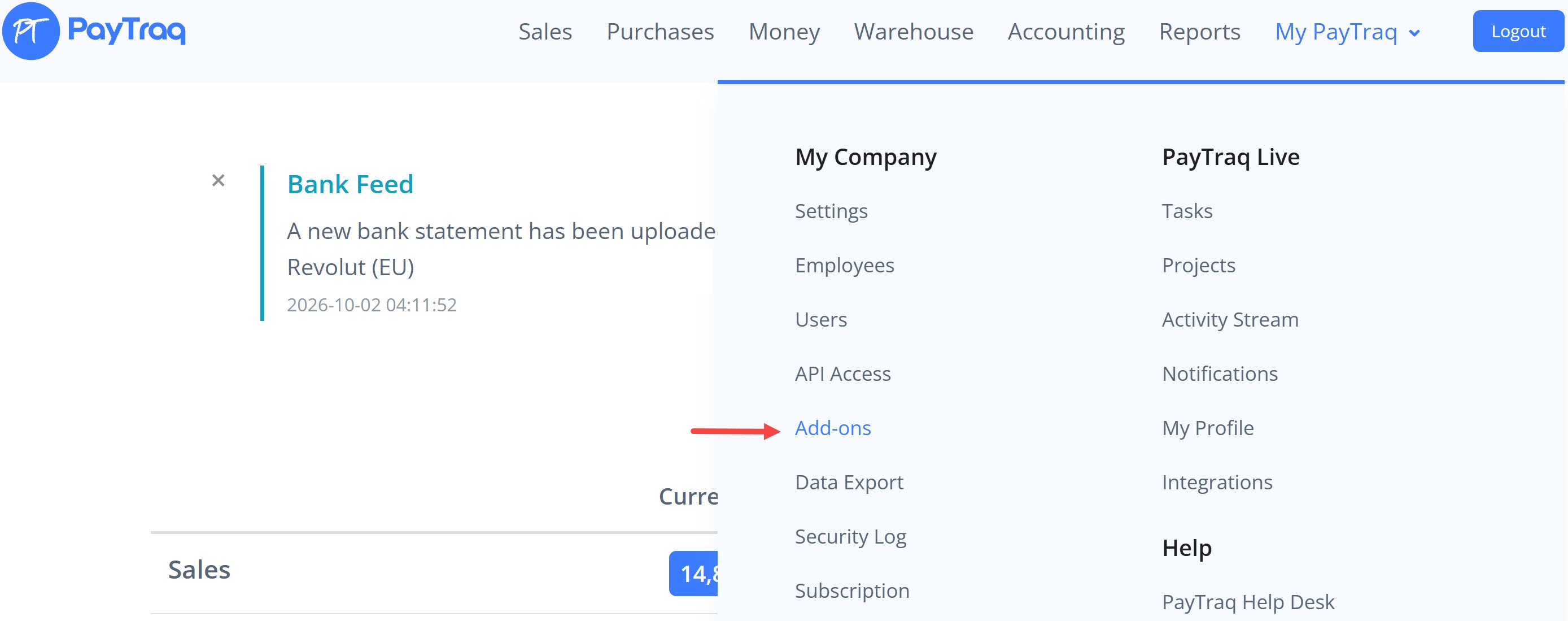
Task: Click the Revolut (EU) text
Action: 351,267
